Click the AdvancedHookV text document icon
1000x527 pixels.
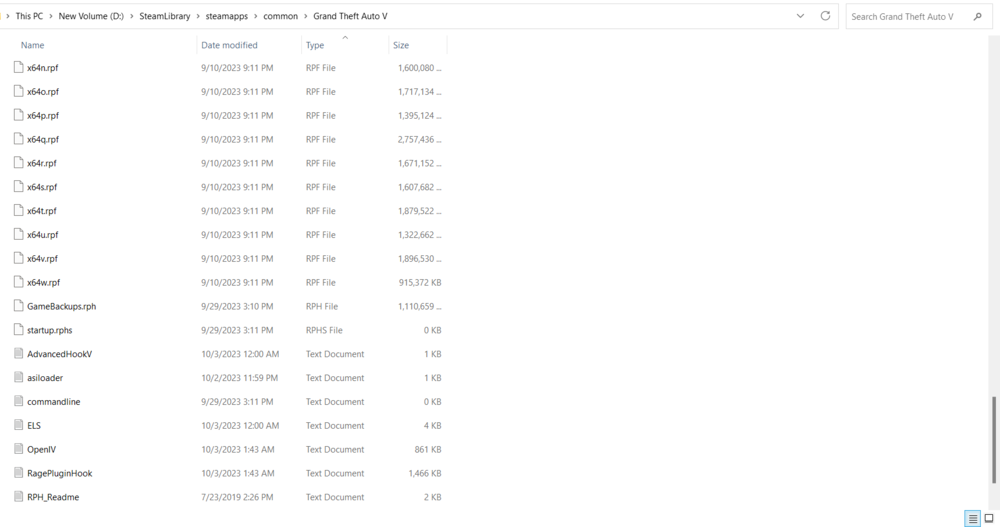pyautogui.click(x=18, y=353)
